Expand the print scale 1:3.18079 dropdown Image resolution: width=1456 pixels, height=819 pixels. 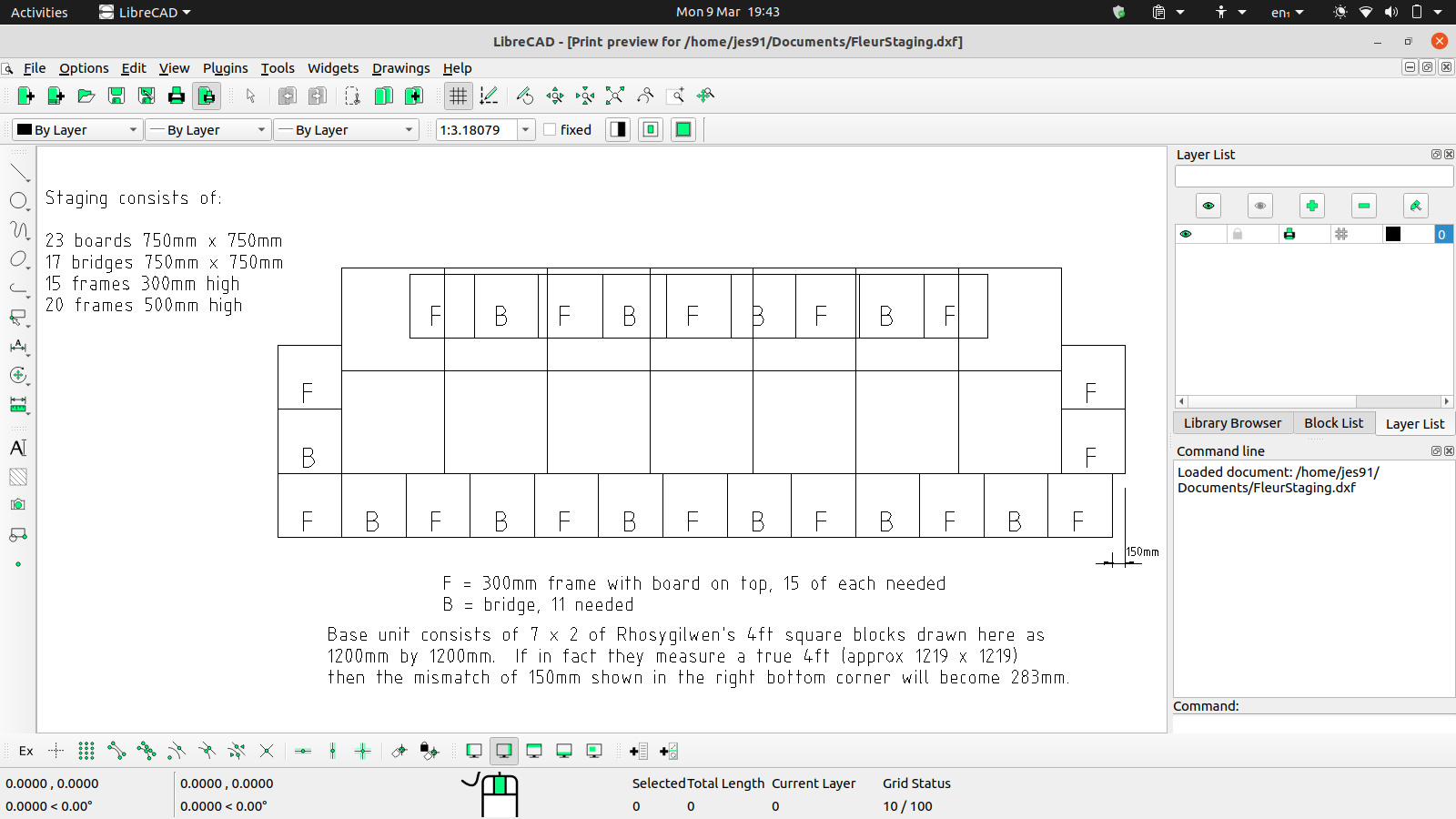tap(525, 130)
